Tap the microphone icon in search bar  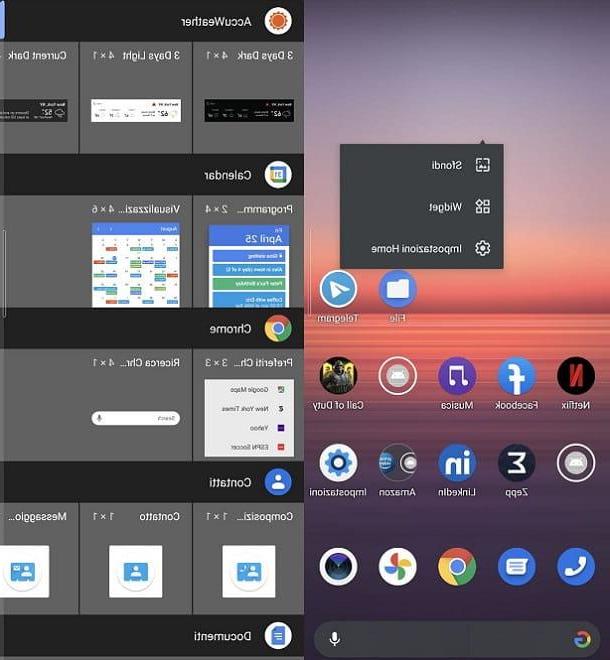335,639
